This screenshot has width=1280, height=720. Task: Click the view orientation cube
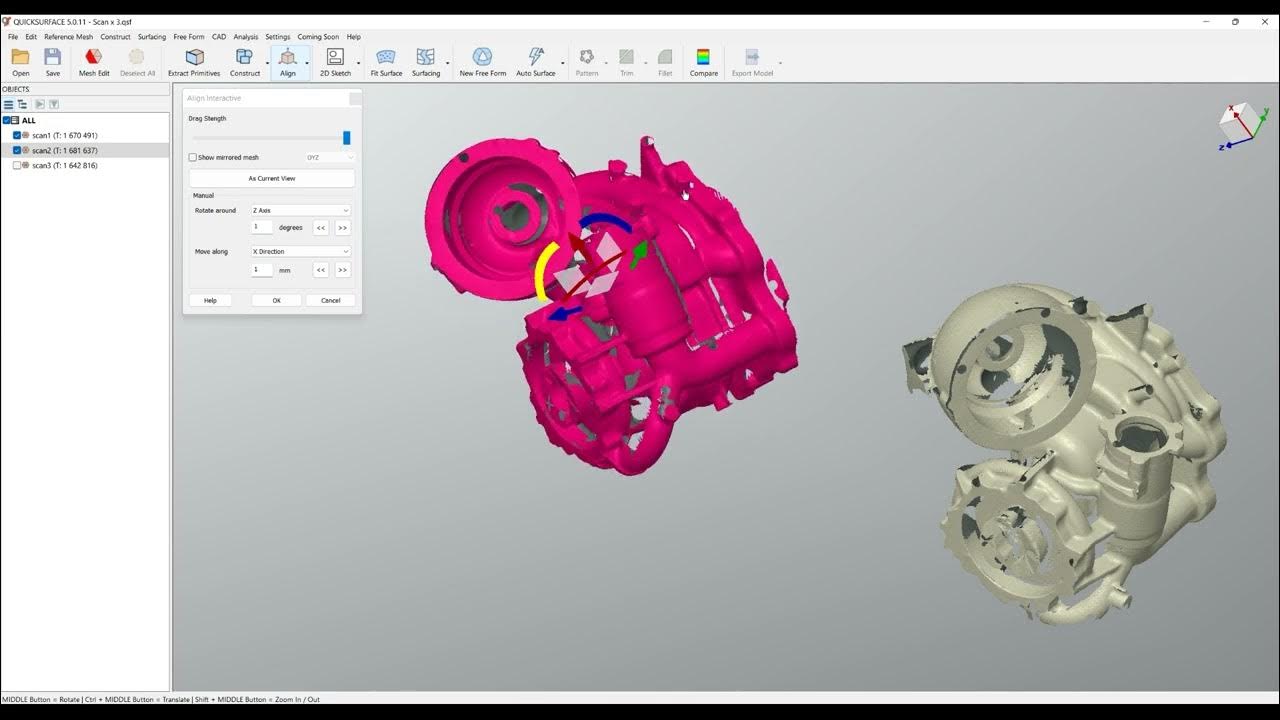coord(1238,122)
